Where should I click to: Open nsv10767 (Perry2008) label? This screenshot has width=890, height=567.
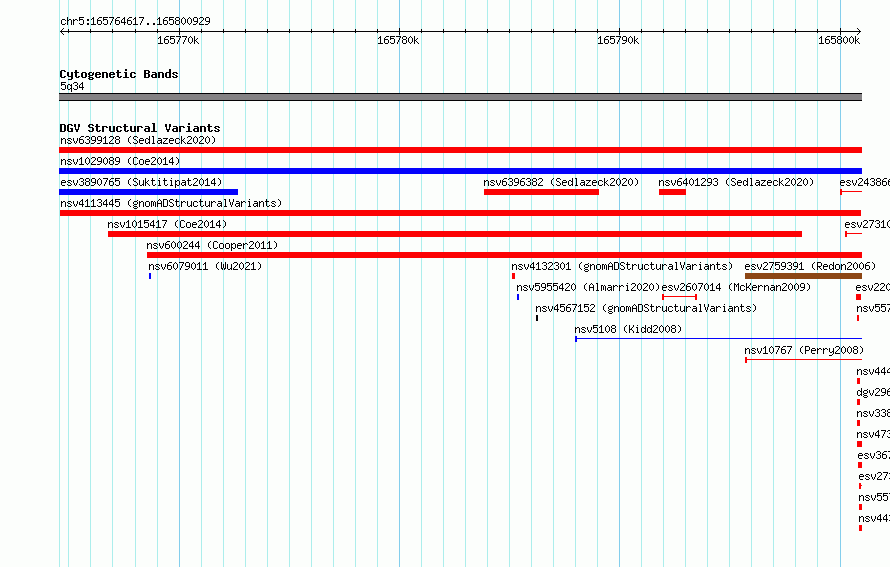pyautogui.click(x=804, y=350)
